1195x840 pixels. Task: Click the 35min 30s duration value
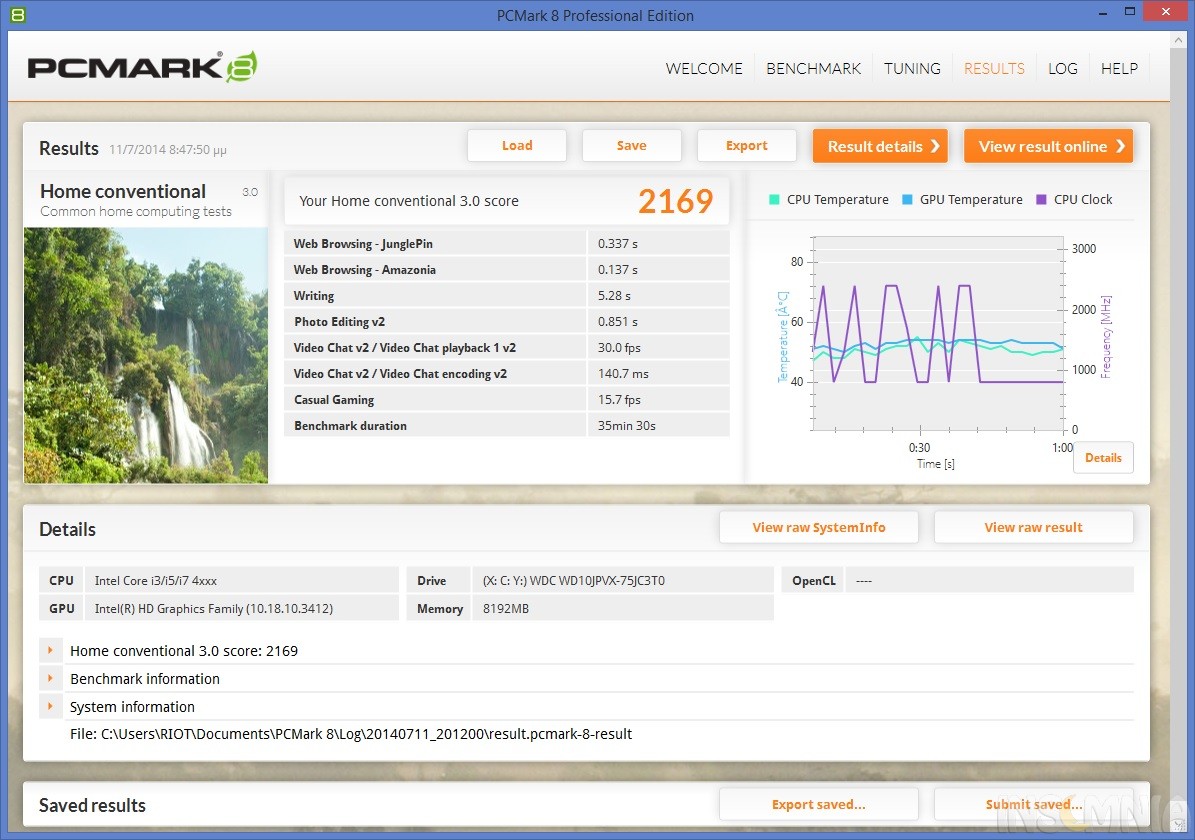[x=626, y=425]
